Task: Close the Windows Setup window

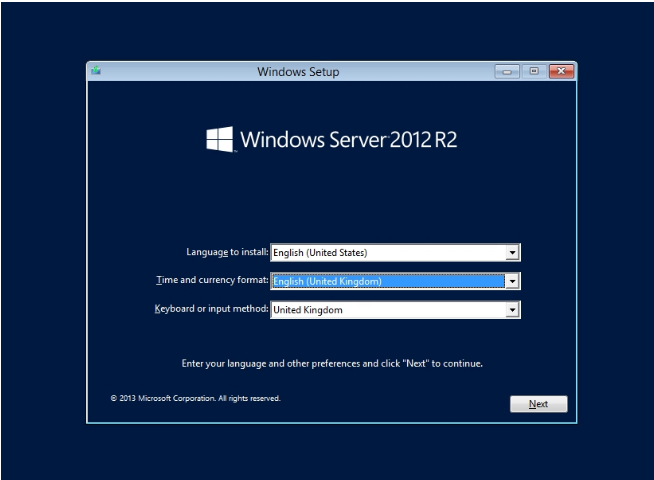Action: coord(561,71)
